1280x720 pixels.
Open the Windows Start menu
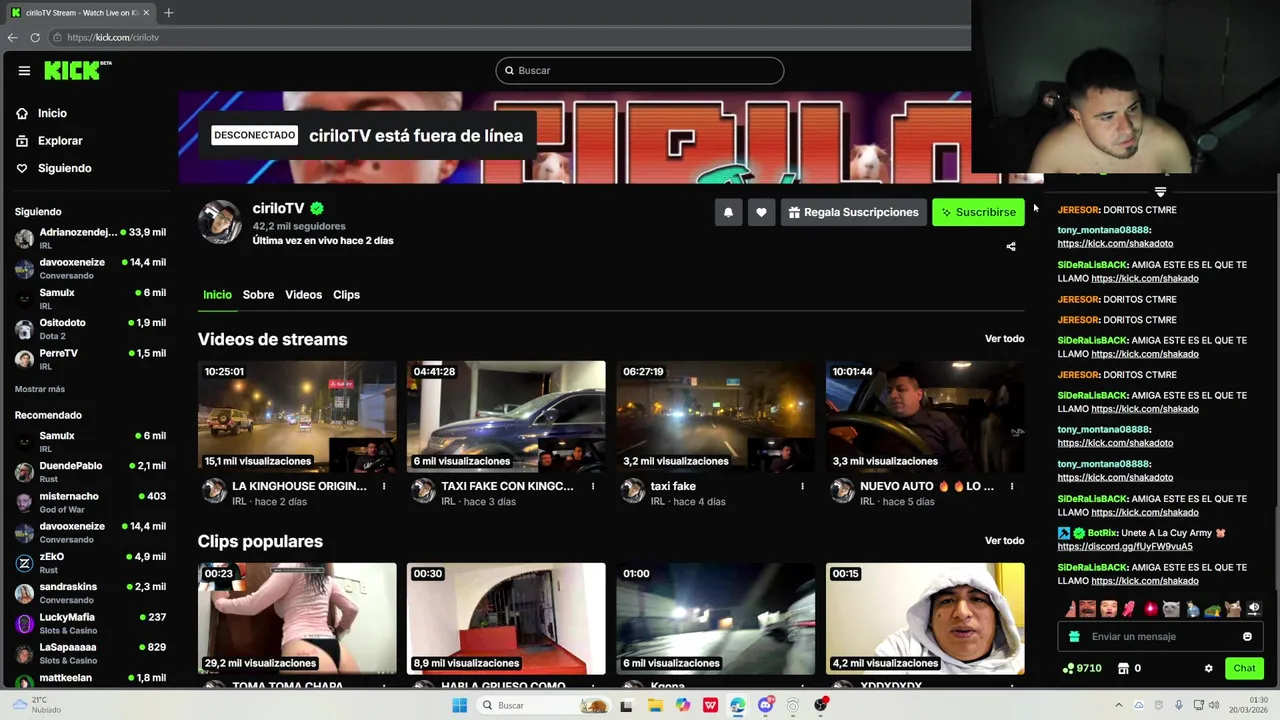coord(460,705)
